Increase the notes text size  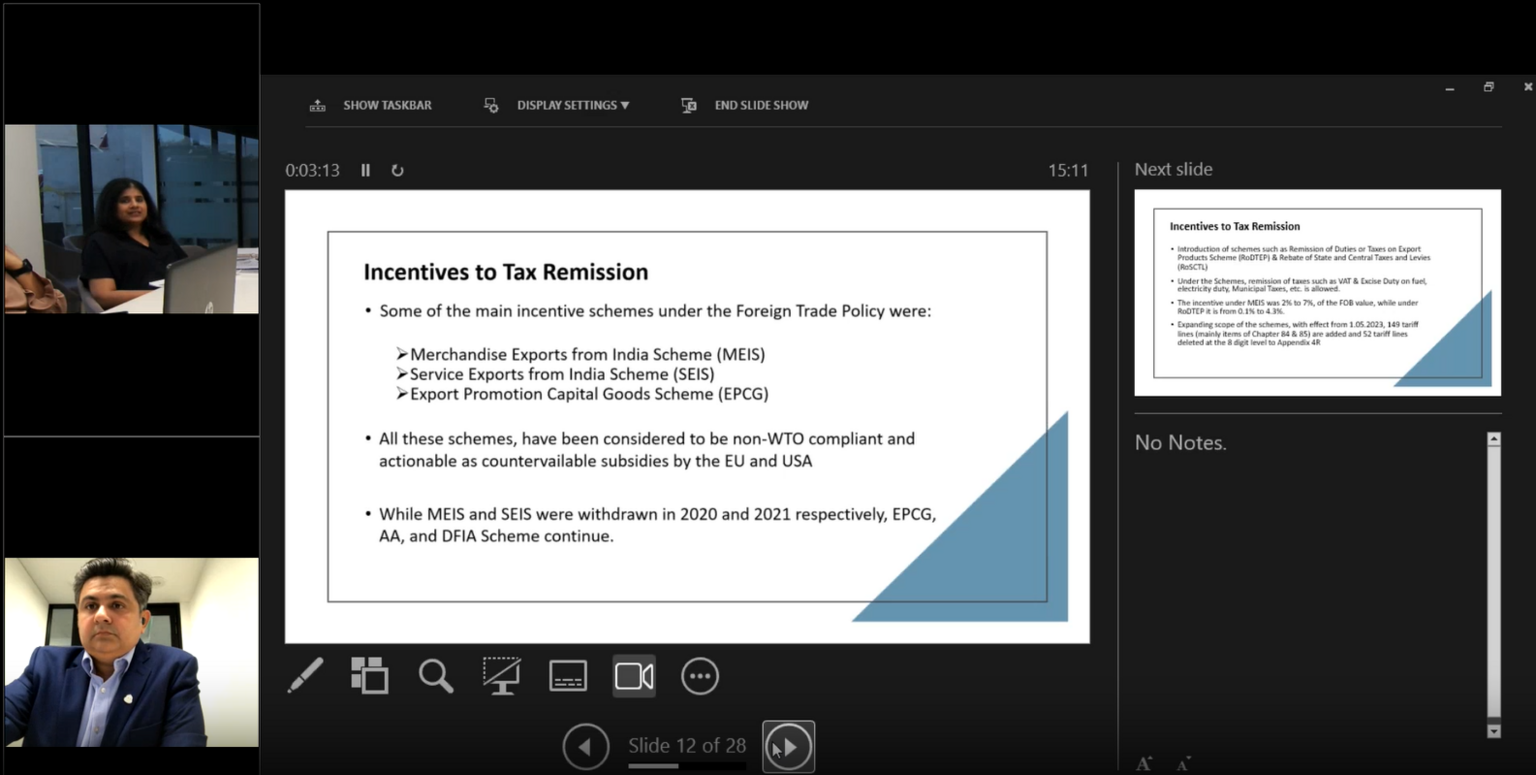point(1144,764)
